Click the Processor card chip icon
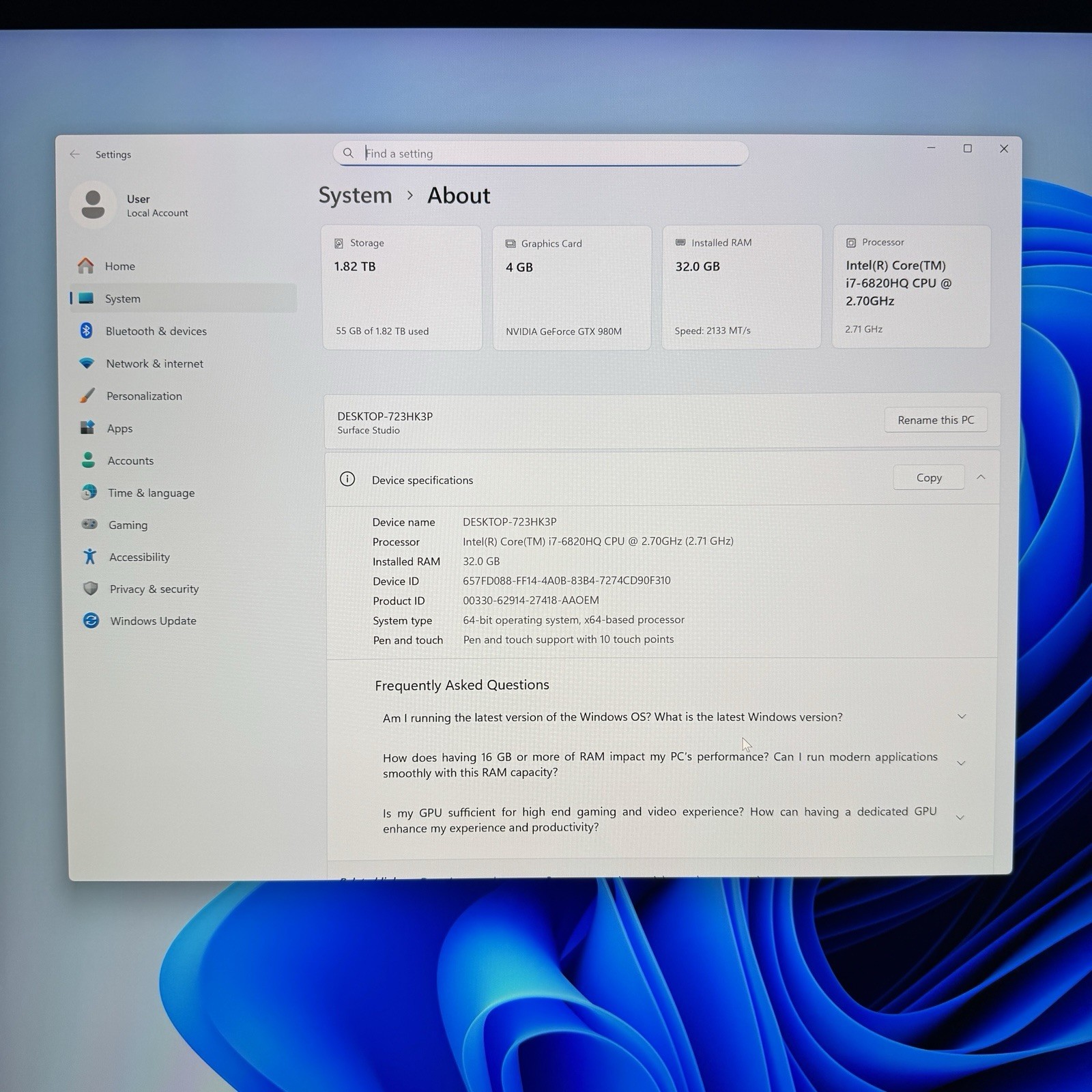Viewport: 1092px width, 1092px height. (x=851, y=242)
